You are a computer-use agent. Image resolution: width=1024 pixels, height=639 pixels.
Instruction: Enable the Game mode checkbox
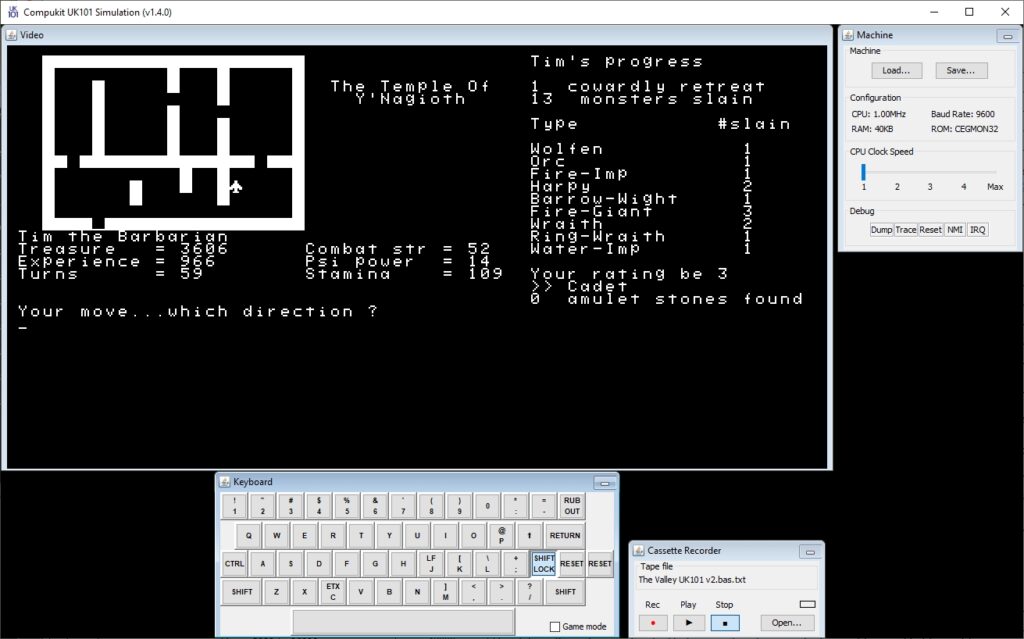(555, 627)
